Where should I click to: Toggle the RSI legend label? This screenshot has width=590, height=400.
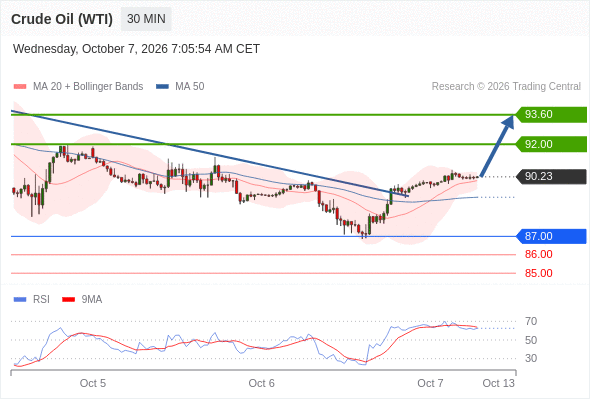[41, 300]
